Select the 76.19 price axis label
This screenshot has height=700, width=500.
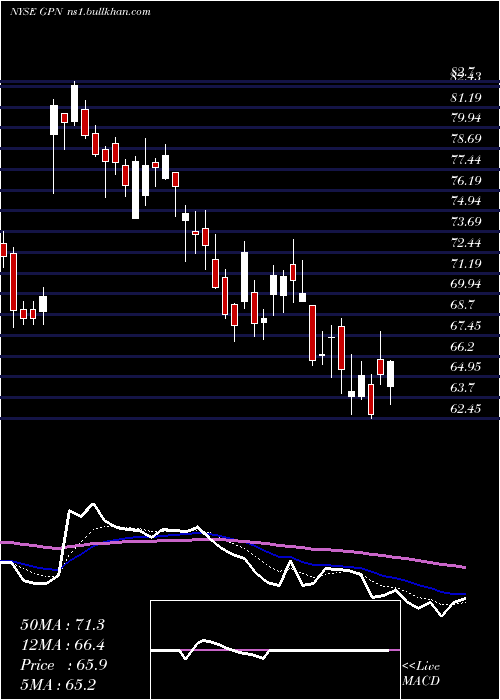tap(467, 180)
